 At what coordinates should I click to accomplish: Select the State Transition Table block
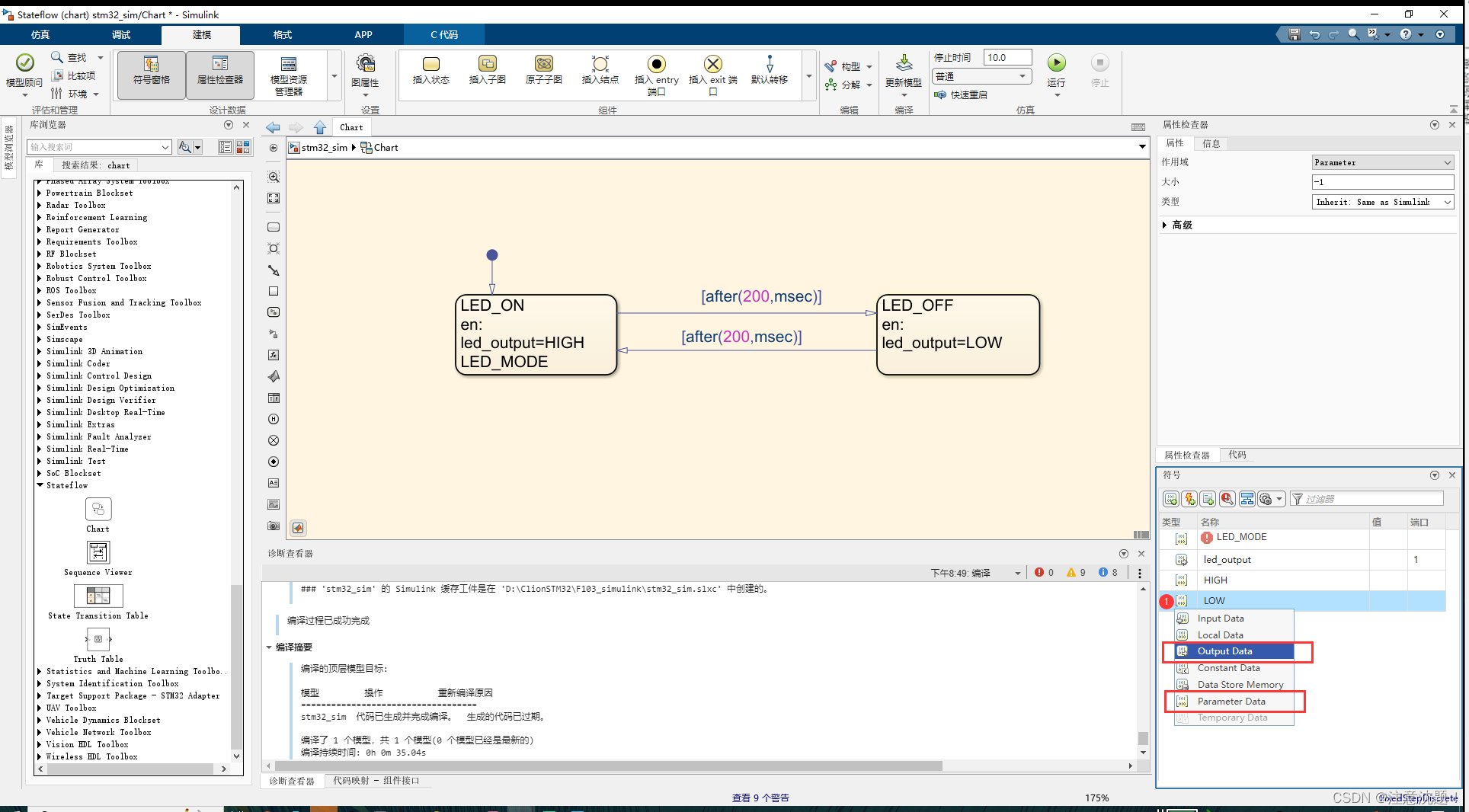pyautogui.click(x=98, y=601)
